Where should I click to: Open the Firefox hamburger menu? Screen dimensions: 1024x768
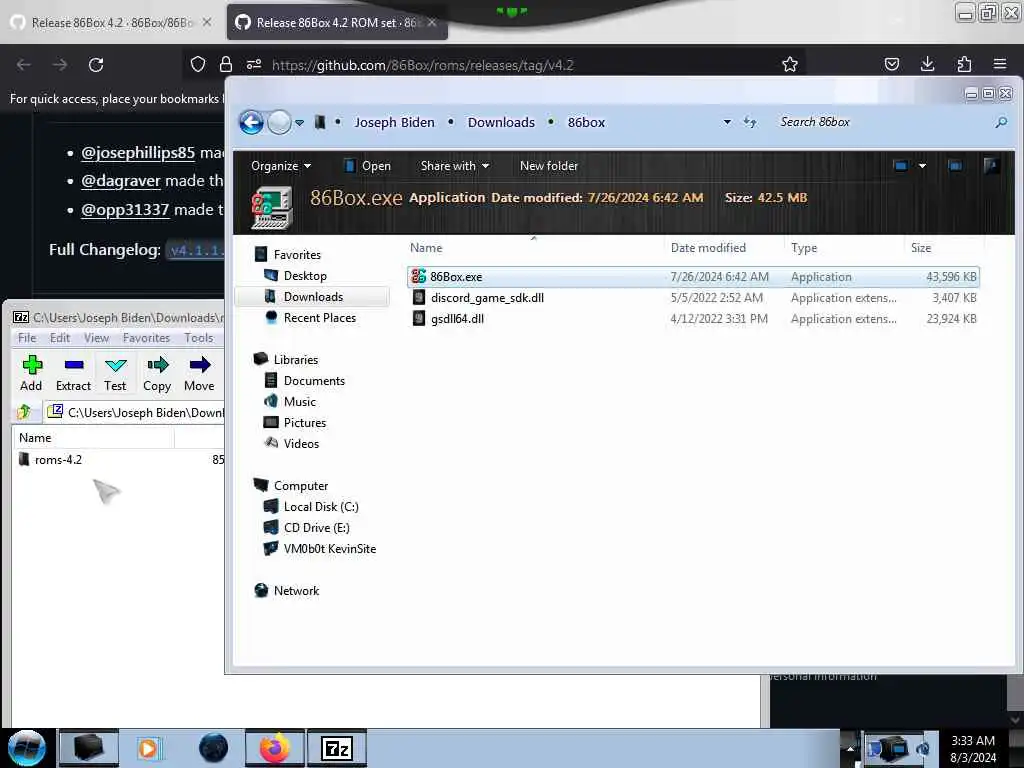click(1000, 64)
